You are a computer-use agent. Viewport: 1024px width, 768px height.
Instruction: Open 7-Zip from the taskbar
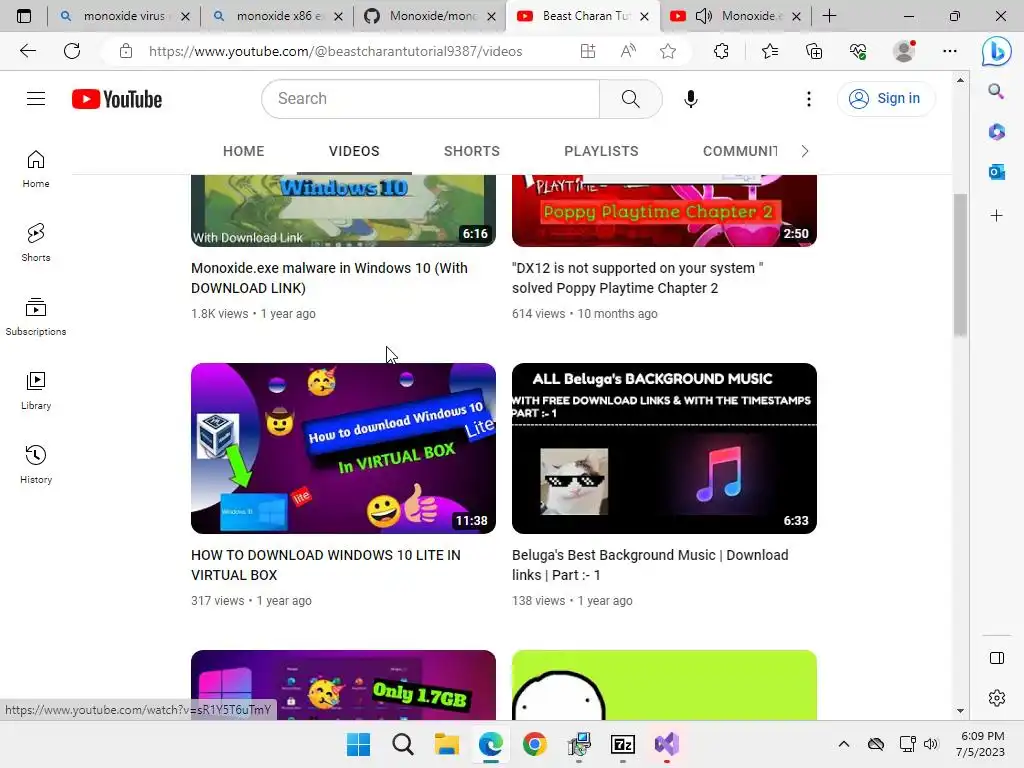coord(622,744)
